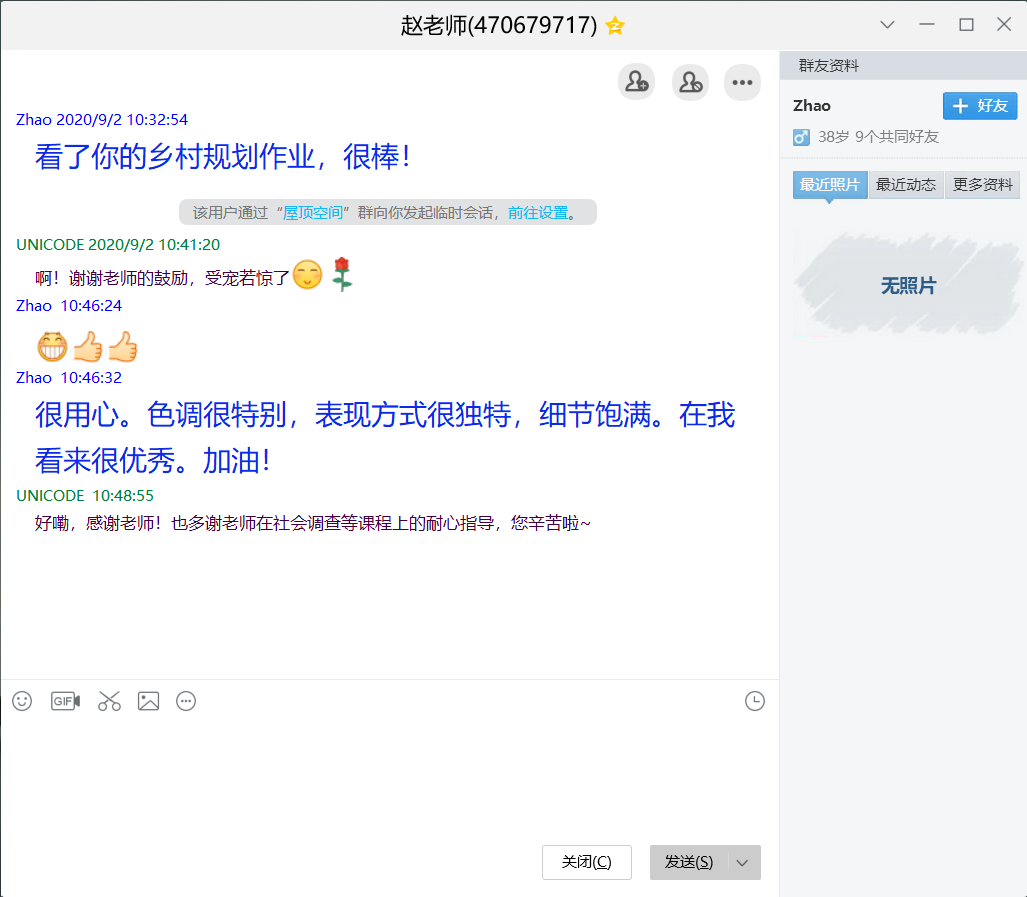Select the scissors screenshot tool
Image resolution: width=1027 pixels, height=897 pixels.
click(x=109, y=701)
